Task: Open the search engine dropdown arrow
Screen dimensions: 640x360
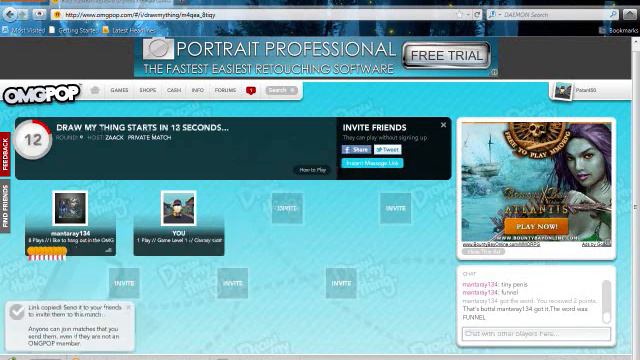Action: 500,15
